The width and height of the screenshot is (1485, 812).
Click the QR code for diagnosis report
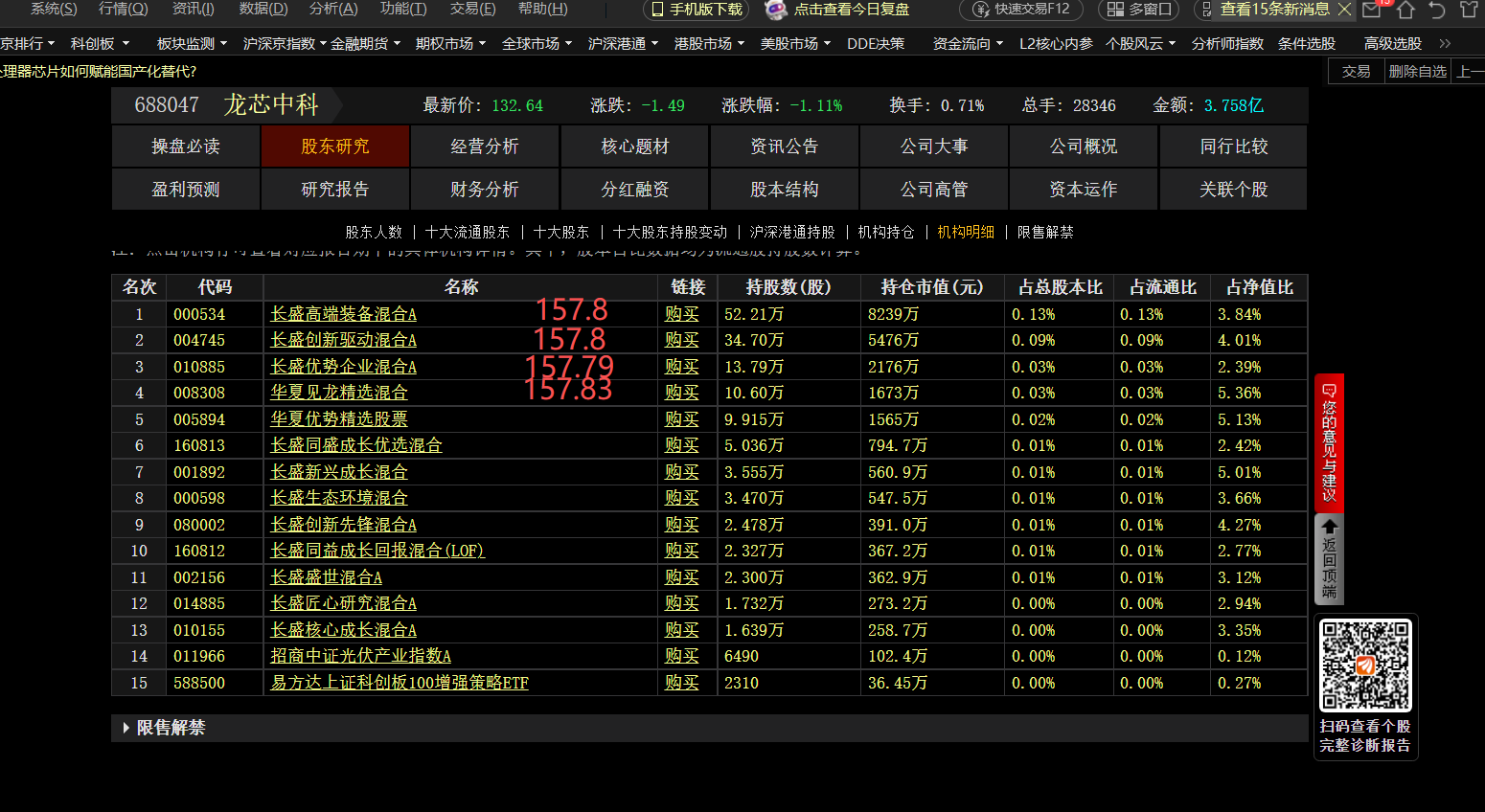[x=1365, y=665]
